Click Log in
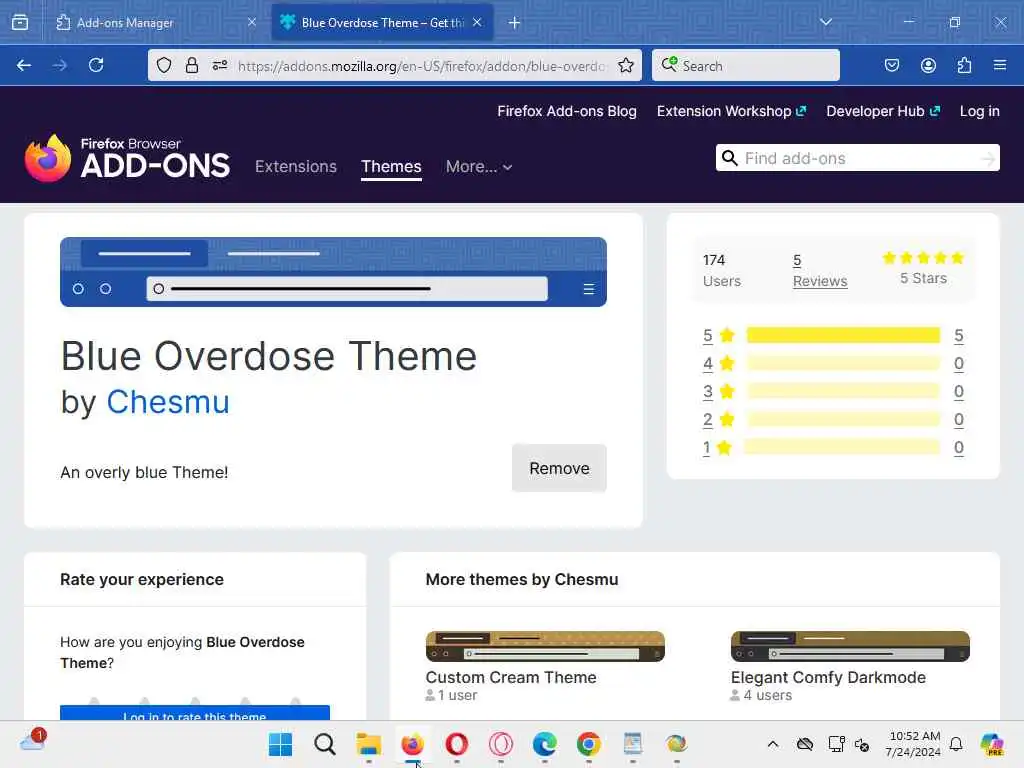Screen dimensions: 1024x768 click(980, 111)
